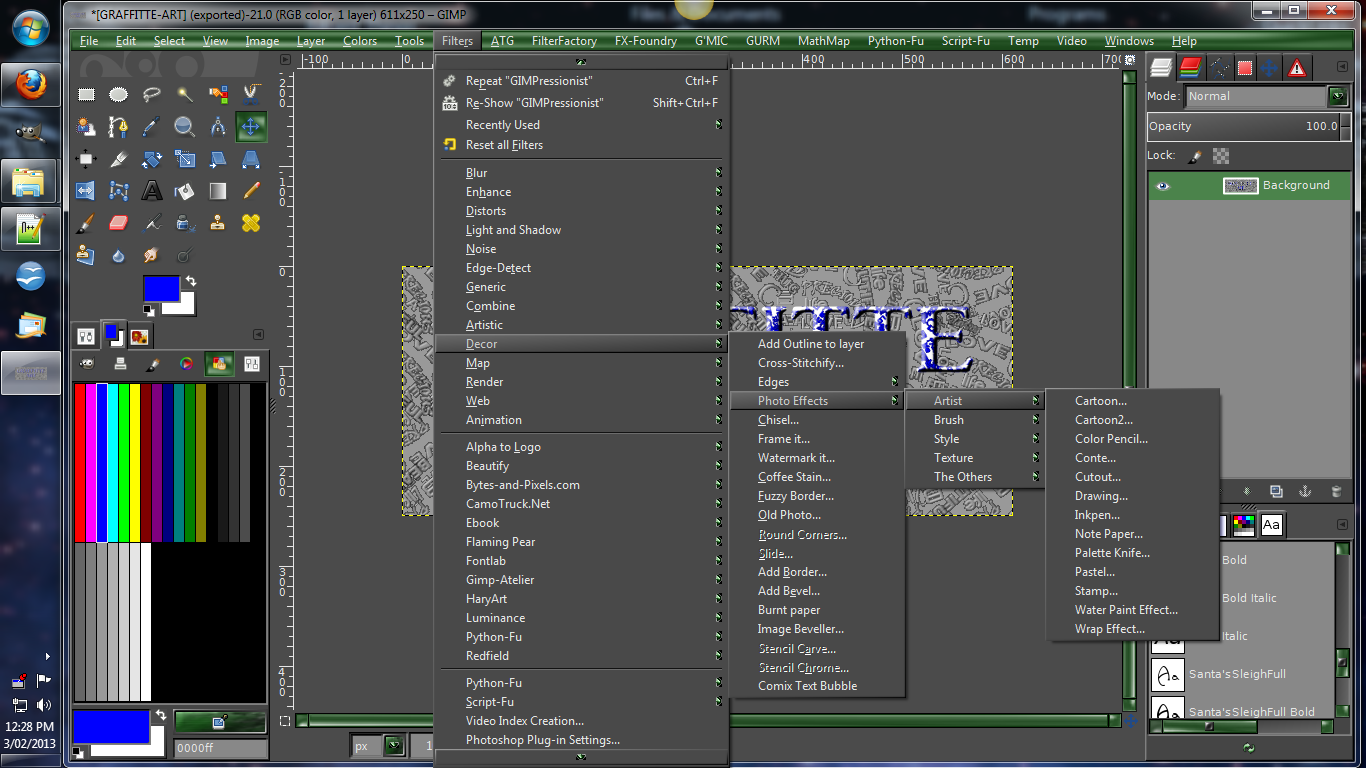Screen dimensions: 1366x768
Task: Expand the Distorts submenu
Action: coord(582,211)
